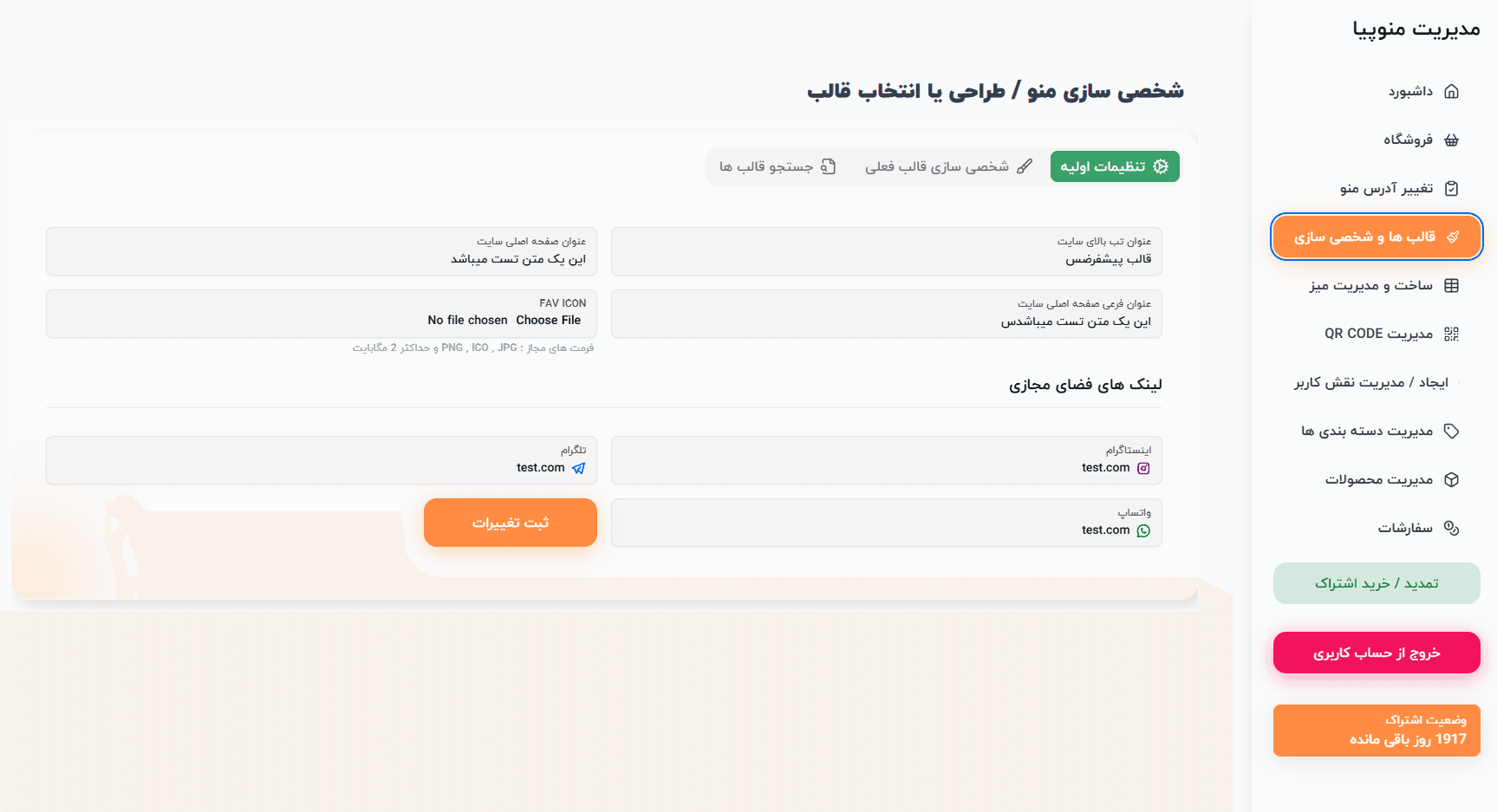The height and width of the screenshot is (812, 1497).
Task: Click the shop basket icon
Action: pos(1452,140)
